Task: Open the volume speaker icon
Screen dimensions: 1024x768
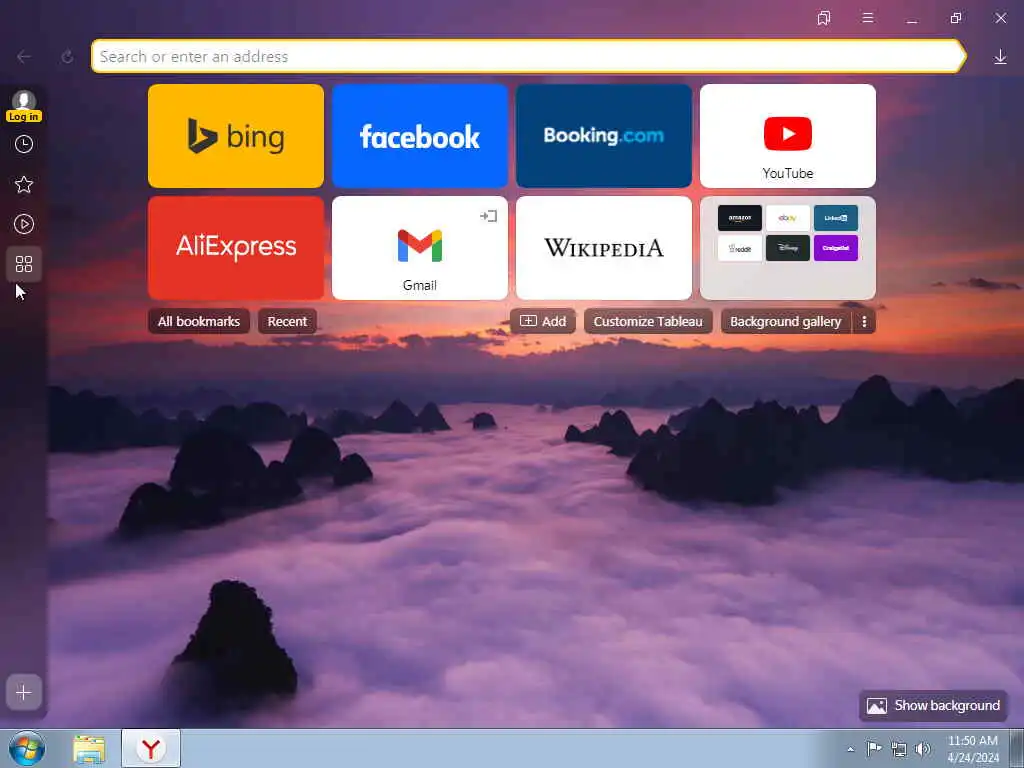Action: click(x=922, y=749)
